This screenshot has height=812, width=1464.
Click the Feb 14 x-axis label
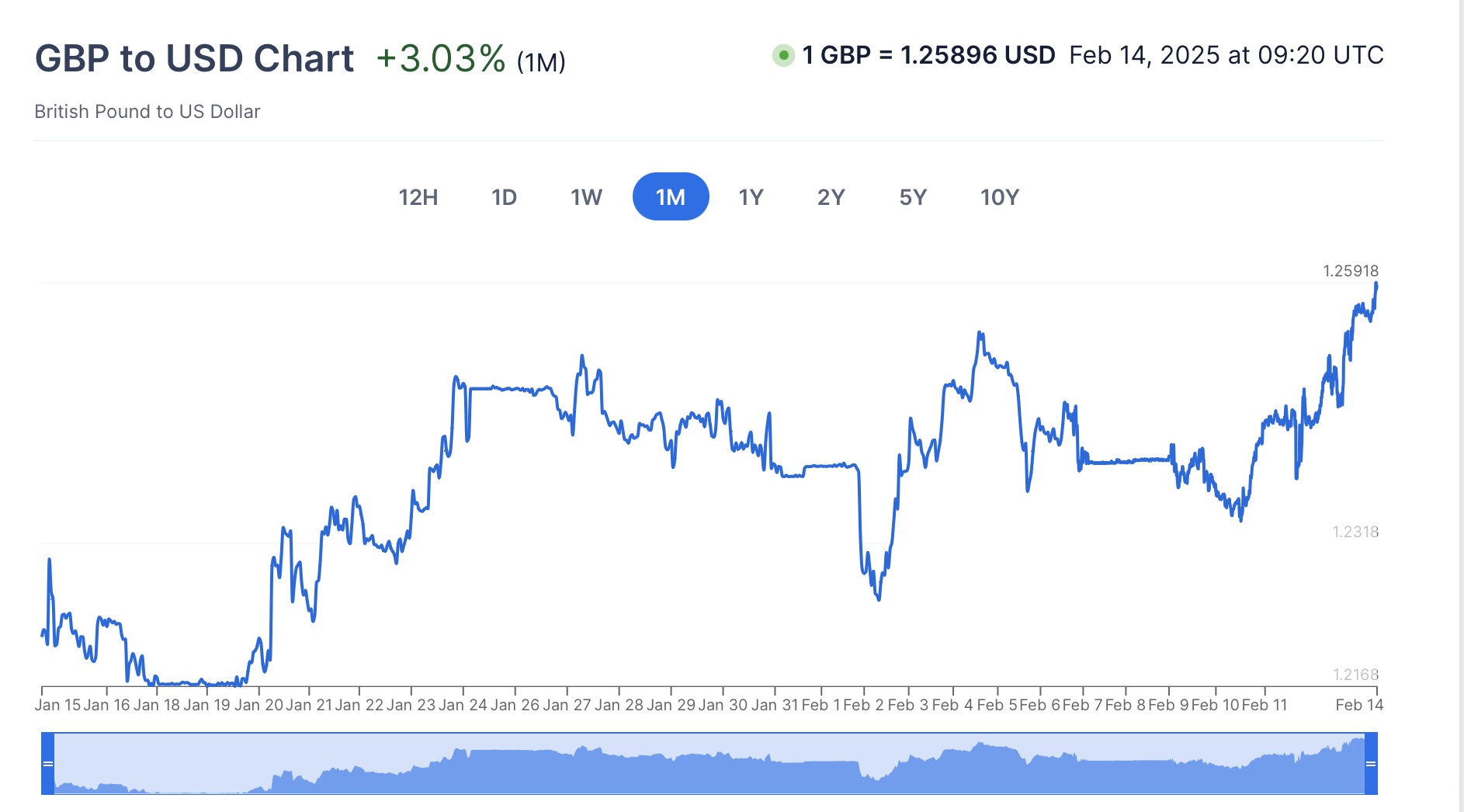point(1359,705)
